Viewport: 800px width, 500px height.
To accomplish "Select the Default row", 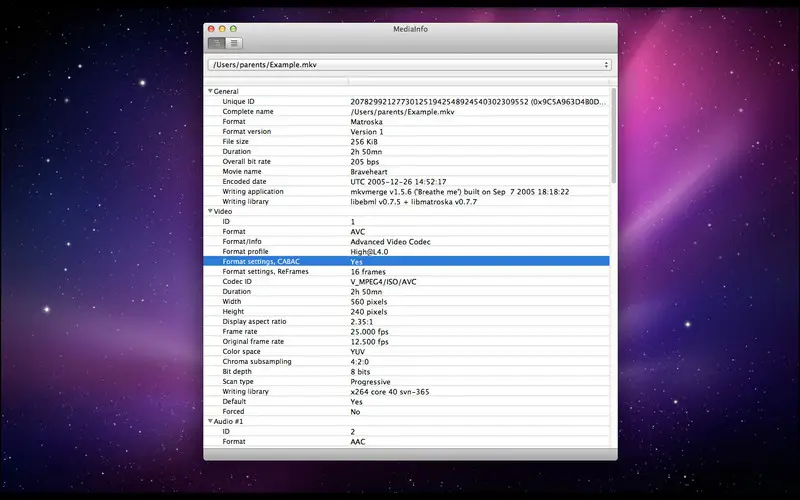I will point(406,402).
